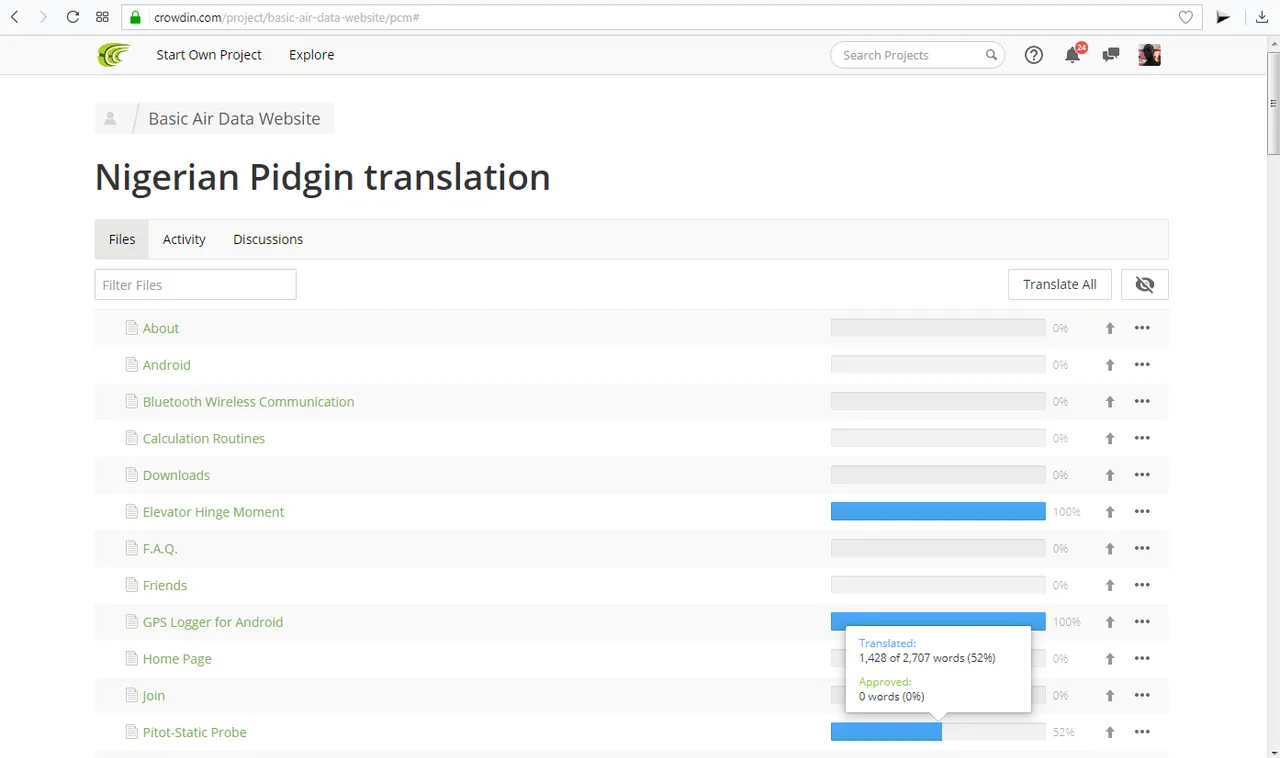Click upload arrow for GPS Logger for Android
The width and height of the screenshot is (1280, 758).
pos(1109,622)
